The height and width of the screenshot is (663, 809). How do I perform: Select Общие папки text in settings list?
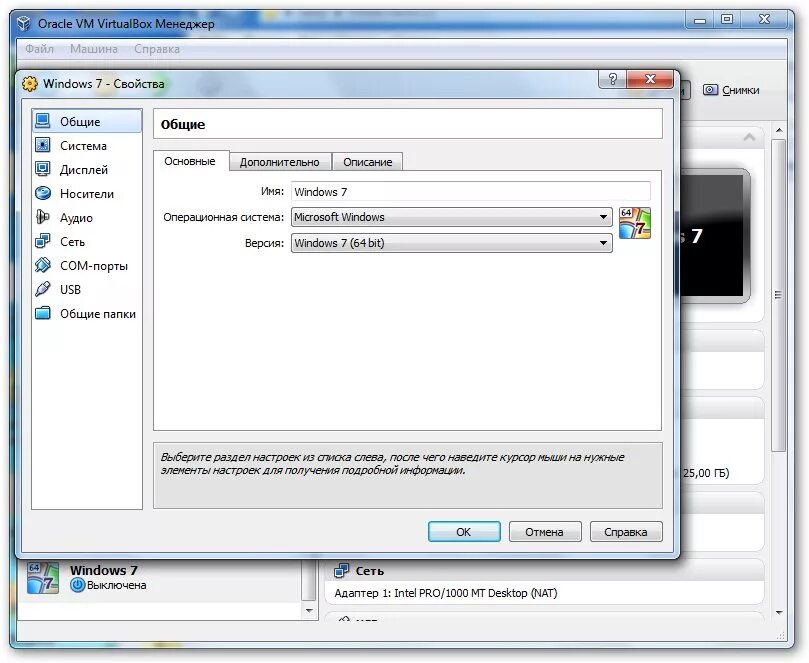[x=98, y=314]
